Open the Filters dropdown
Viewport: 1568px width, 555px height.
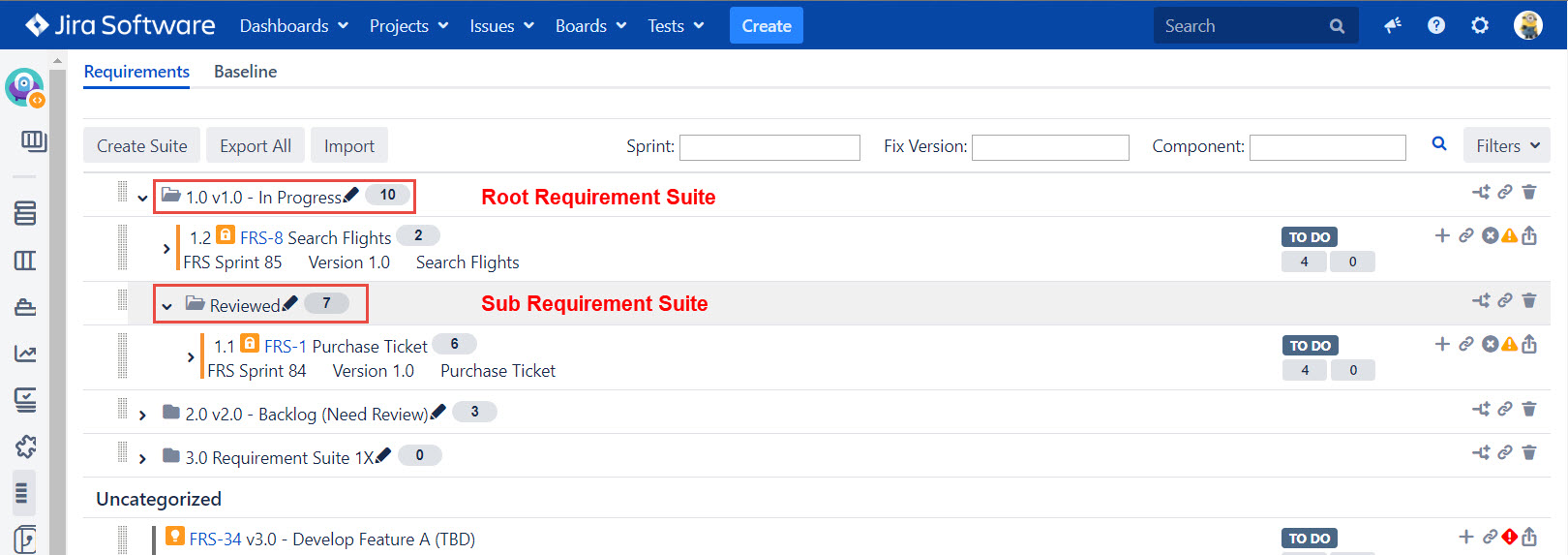tap(1506, 145)
